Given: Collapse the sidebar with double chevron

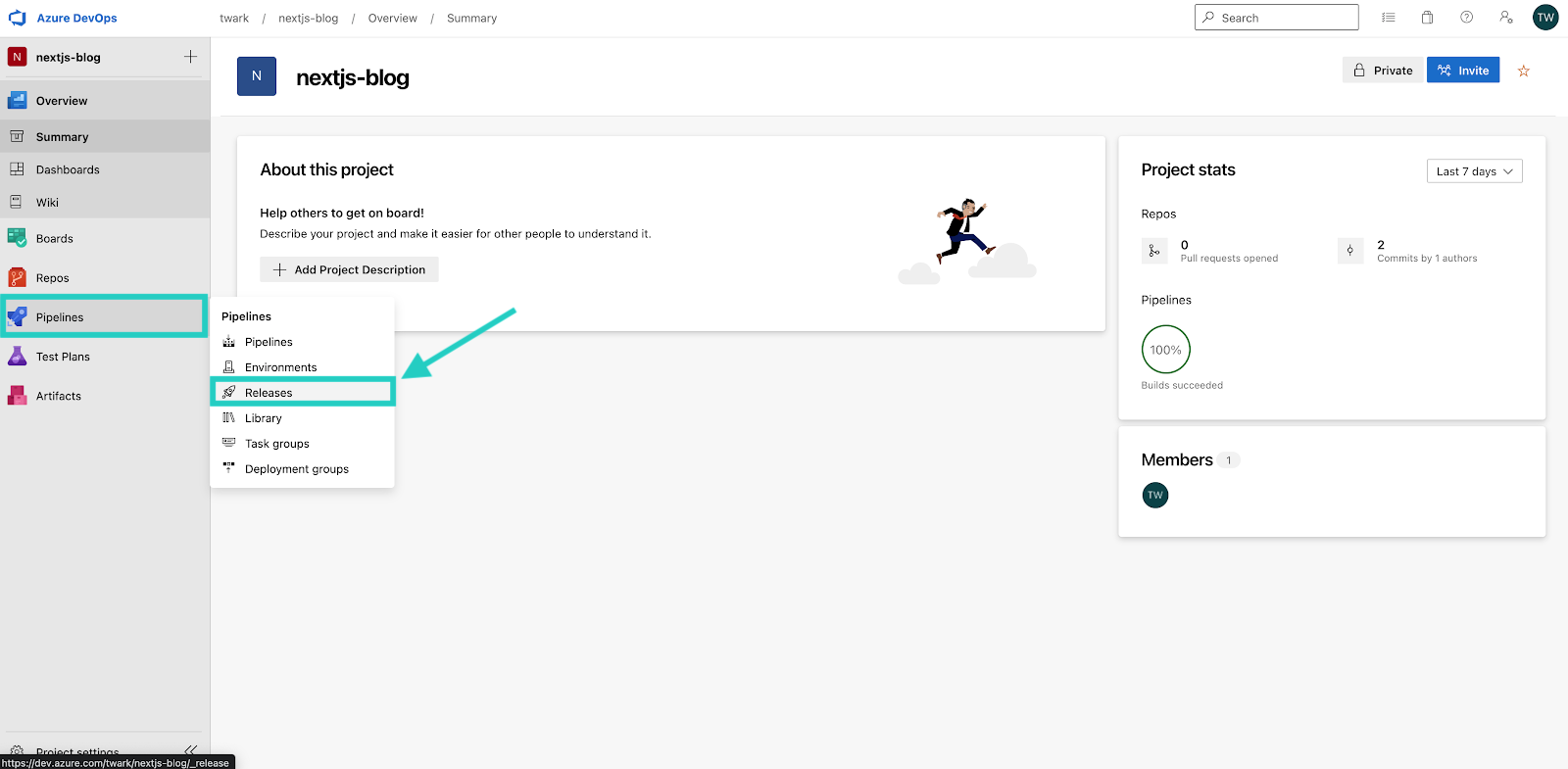Looking at the screenshot, I should (190, 751).
